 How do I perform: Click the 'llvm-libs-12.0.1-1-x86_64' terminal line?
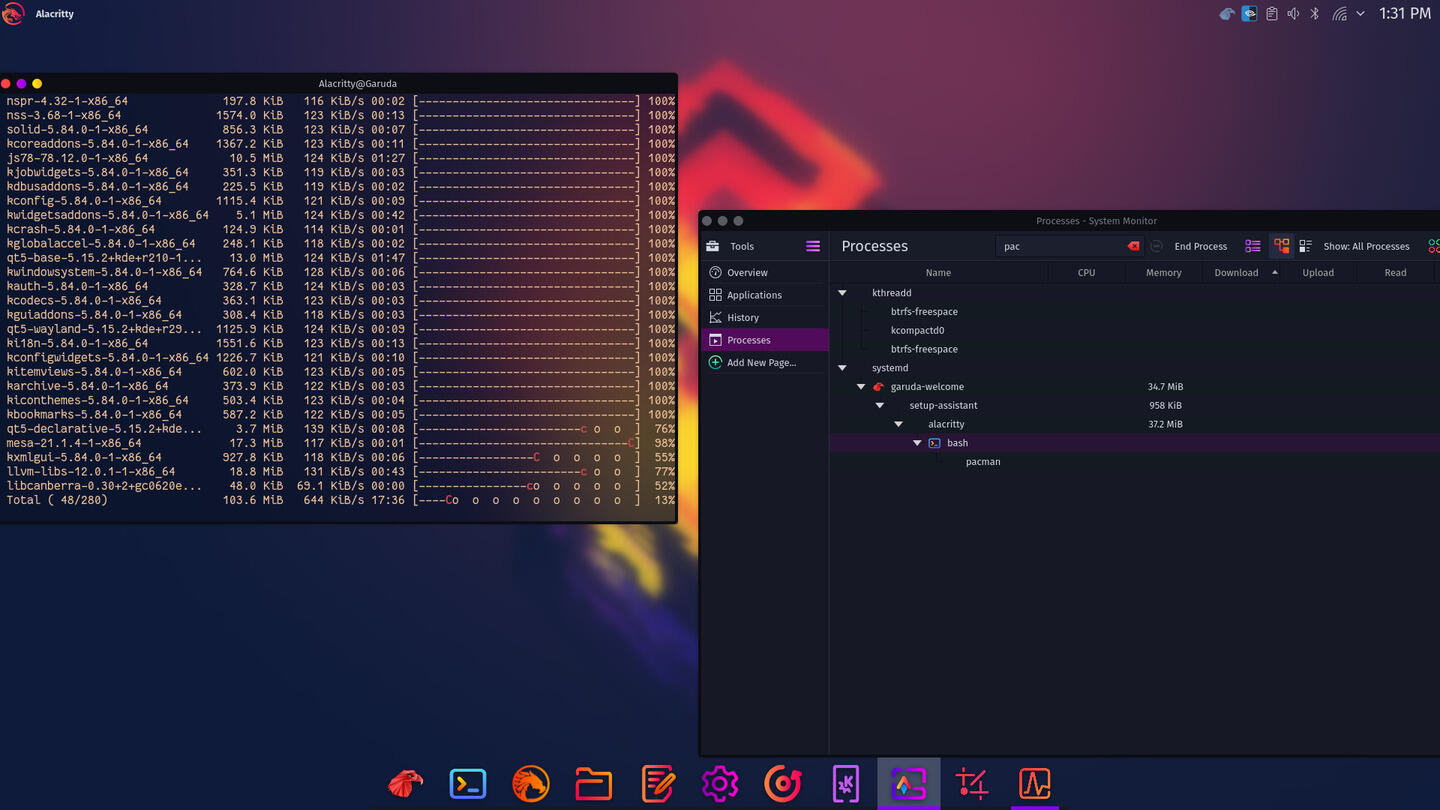click(x=340, y=471)
